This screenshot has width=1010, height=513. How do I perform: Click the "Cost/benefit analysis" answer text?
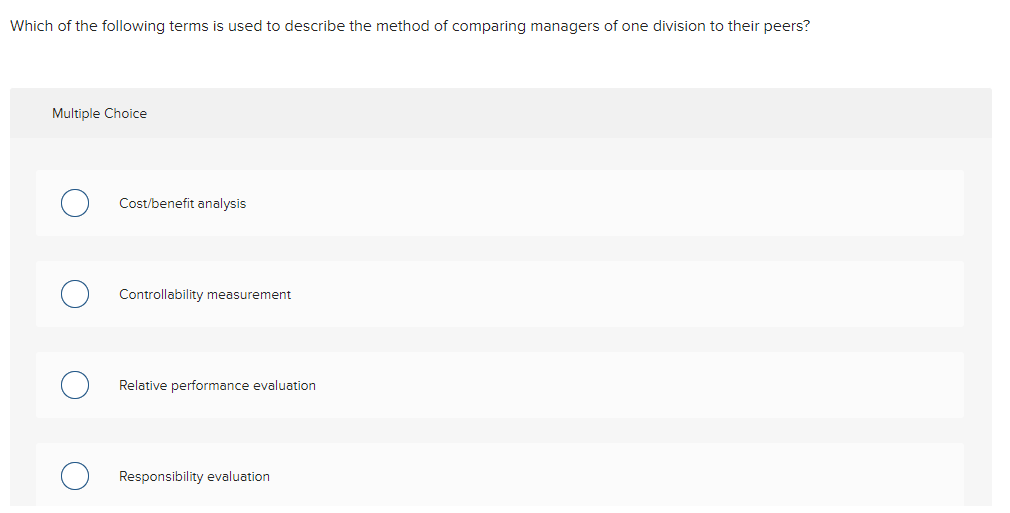182,204
